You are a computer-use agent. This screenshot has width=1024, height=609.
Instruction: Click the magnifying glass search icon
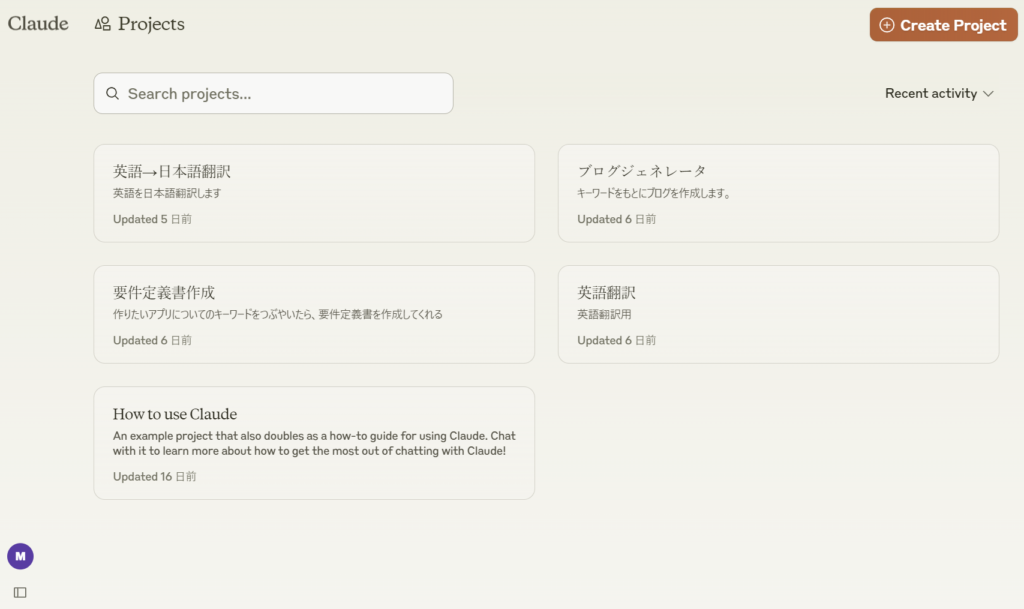113,94
